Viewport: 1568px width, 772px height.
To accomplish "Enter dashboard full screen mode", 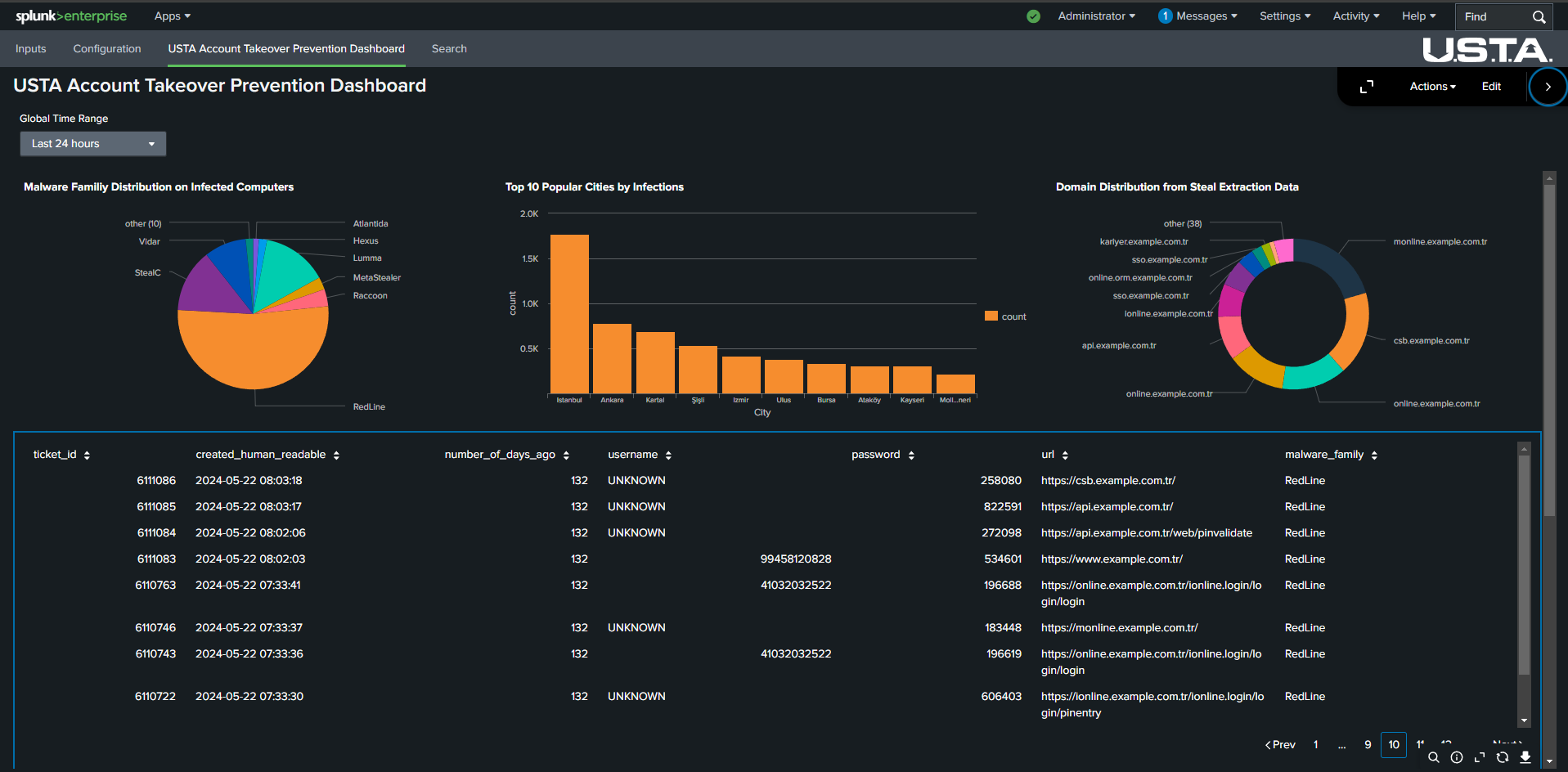I will click(x=1367, y=87).
